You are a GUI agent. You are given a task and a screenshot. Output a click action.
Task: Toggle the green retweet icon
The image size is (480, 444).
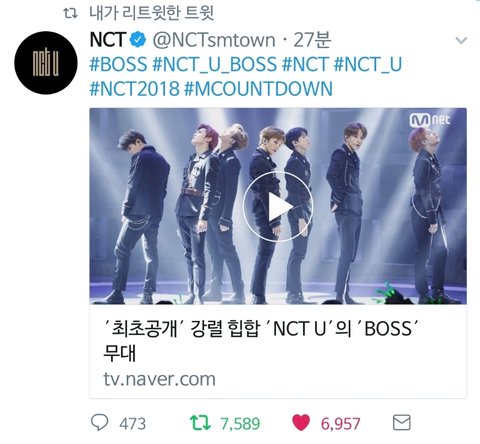[200, 422]
